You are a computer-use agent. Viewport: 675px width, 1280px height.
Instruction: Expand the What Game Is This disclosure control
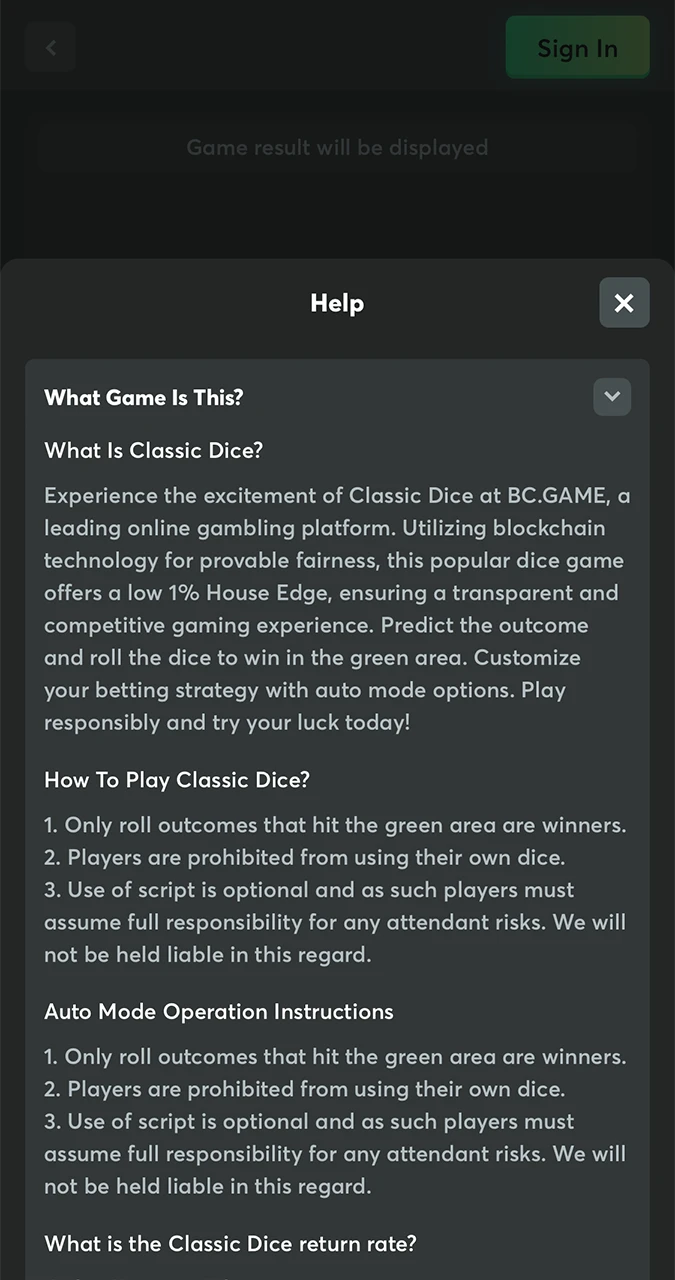(x=612, y=397)
